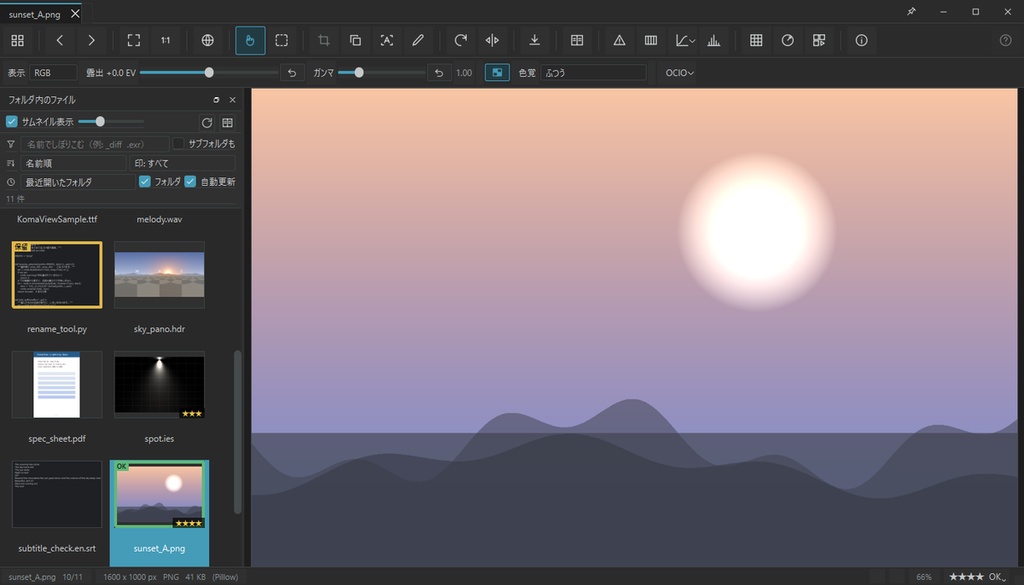Open the curve tool dropdown arrow
The width and height of the screenshot is (1024, 585).
tap(692, 41)
